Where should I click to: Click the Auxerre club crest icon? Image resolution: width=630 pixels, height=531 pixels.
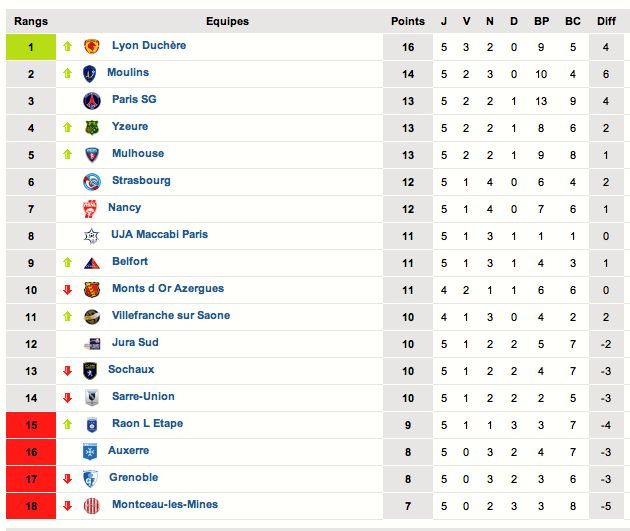pyautogui.click(x=90, y=452)
